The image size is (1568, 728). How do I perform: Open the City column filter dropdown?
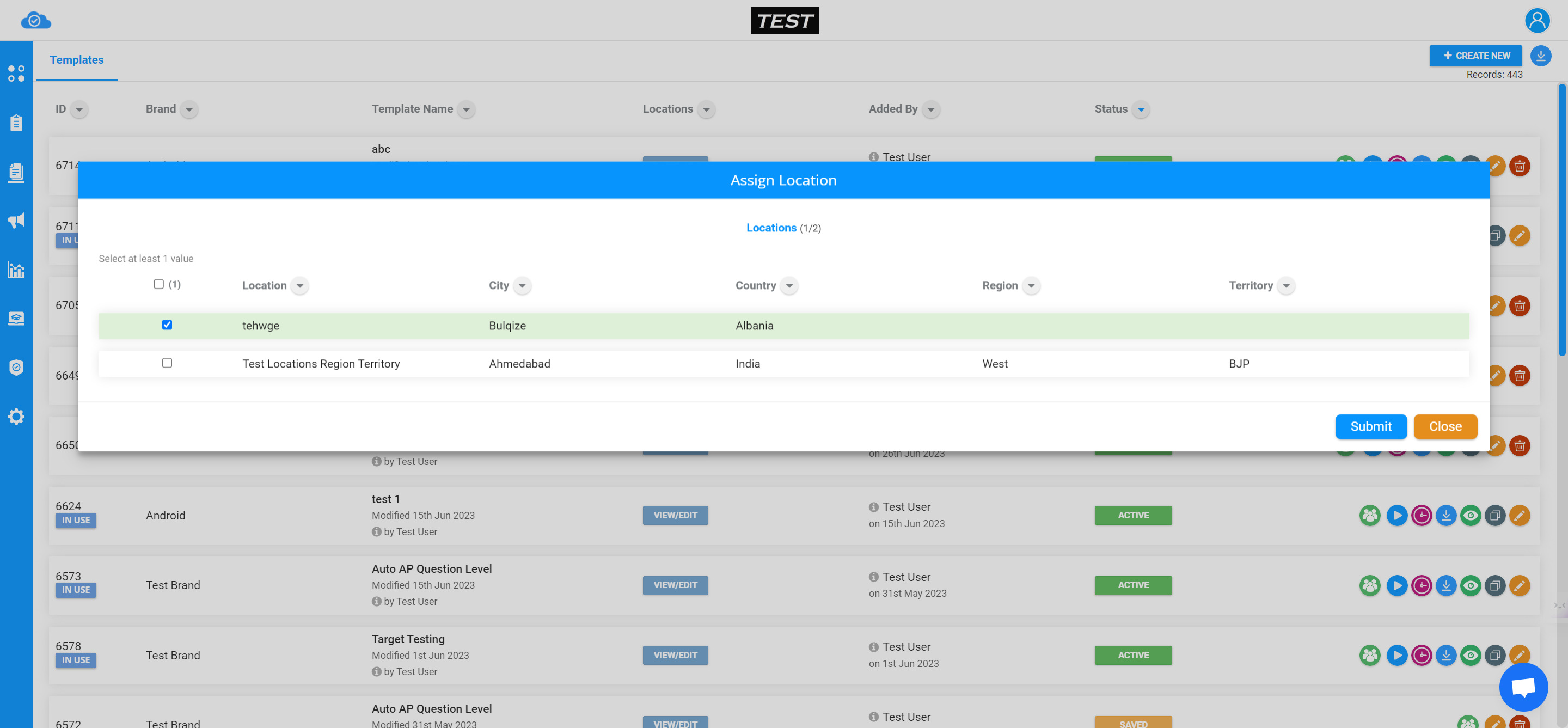pos(522,285)
